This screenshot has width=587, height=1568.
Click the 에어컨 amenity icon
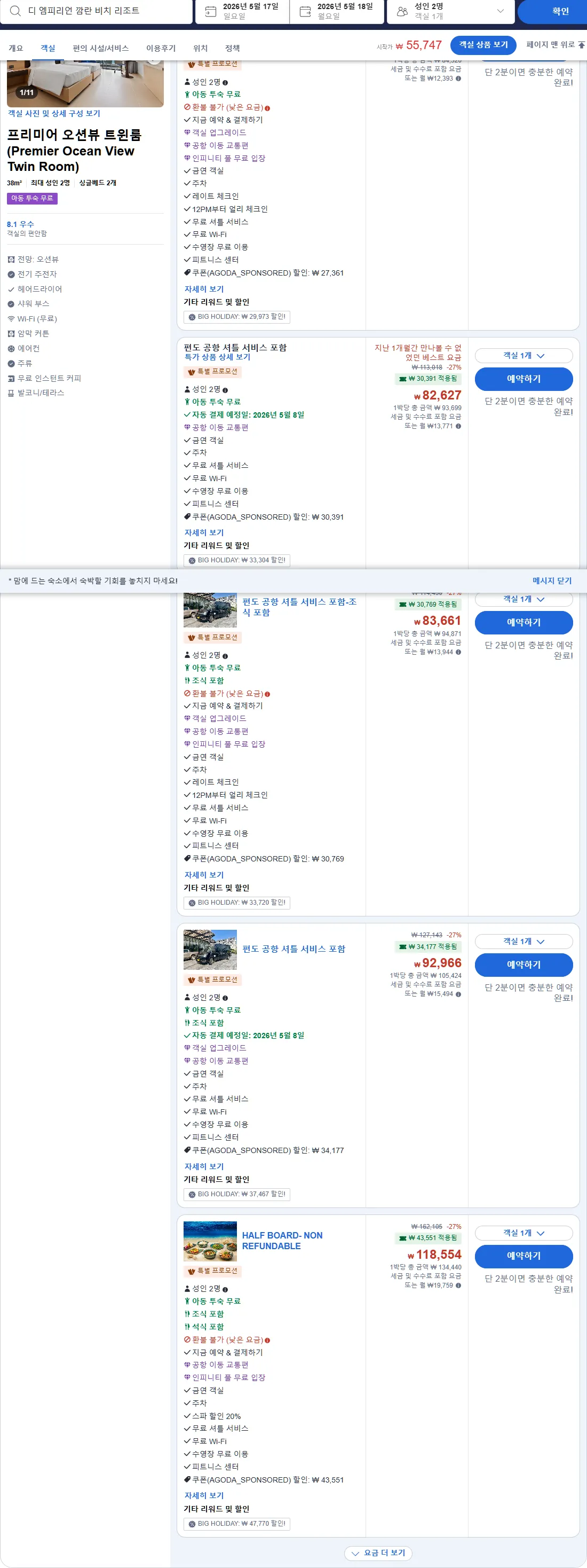coord(11,348)
